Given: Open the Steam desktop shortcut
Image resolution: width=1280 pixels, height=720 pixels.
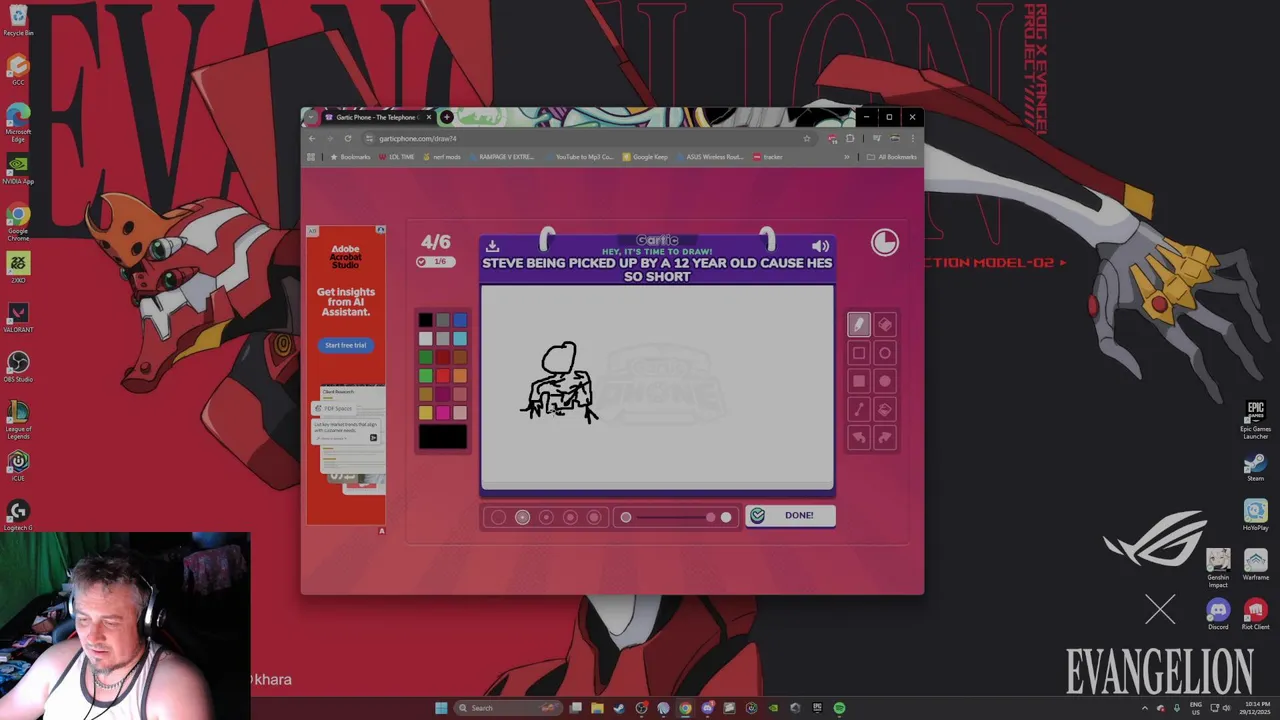Looking at the screenshot, I should click(x=1255, y=467).
